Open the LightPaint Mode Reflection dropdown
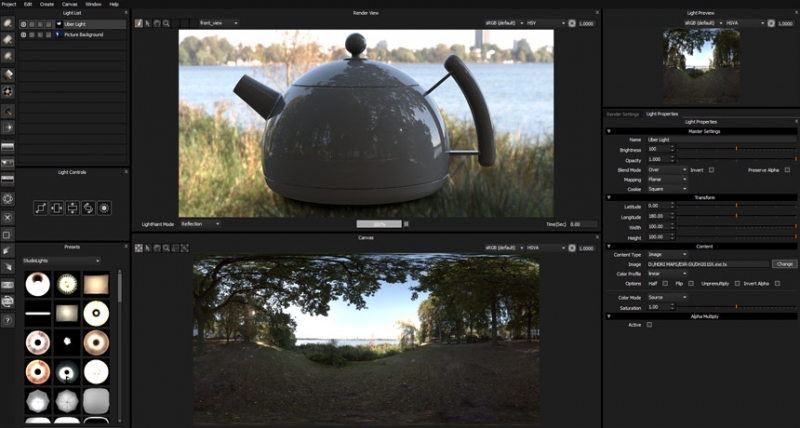The image size is (800, 428). pyautogui.click(x=201, y=224)
